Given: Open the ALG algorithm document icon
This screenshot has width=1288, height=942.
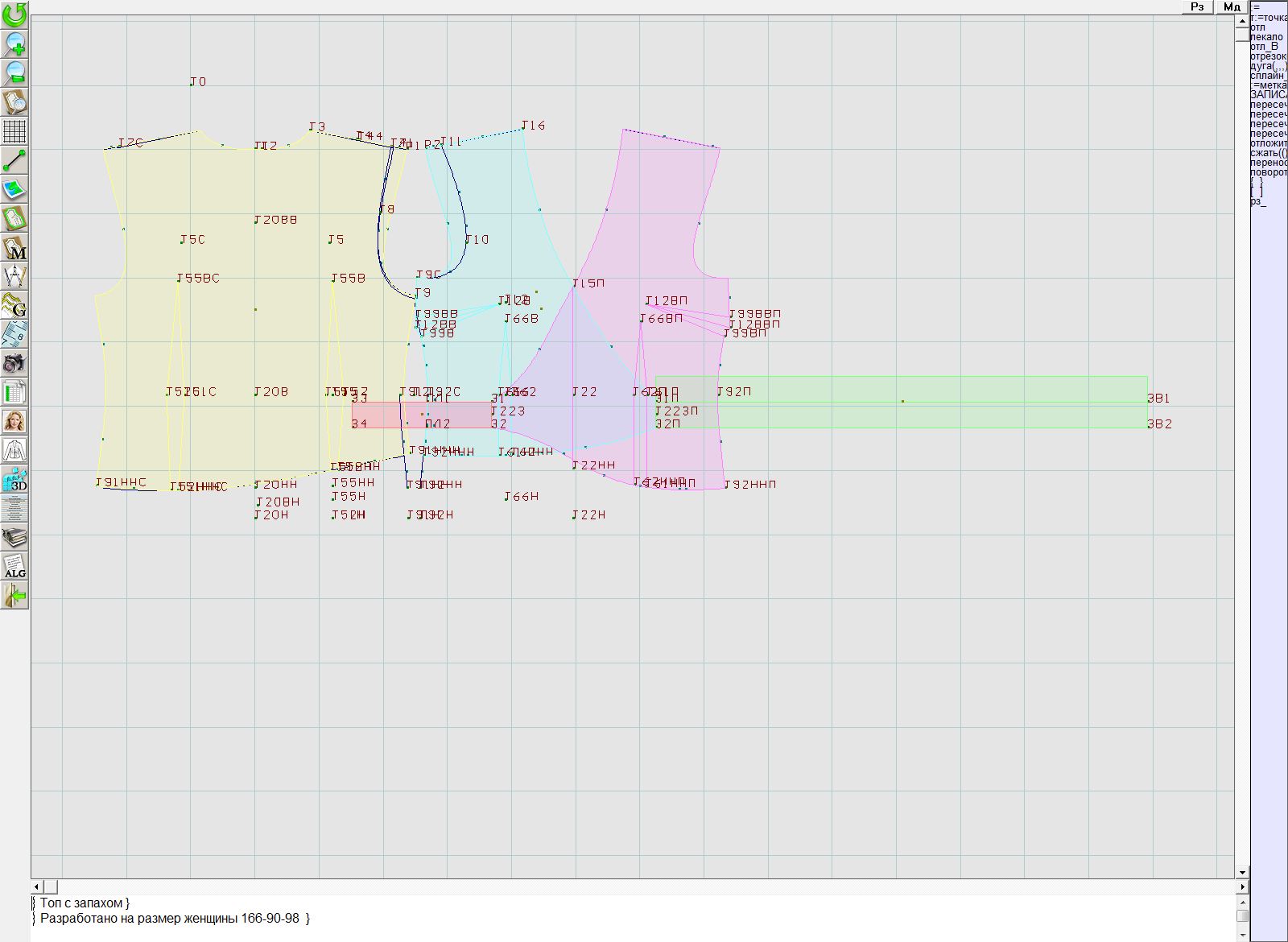Looking at the screenshot, I should [14, 566].
